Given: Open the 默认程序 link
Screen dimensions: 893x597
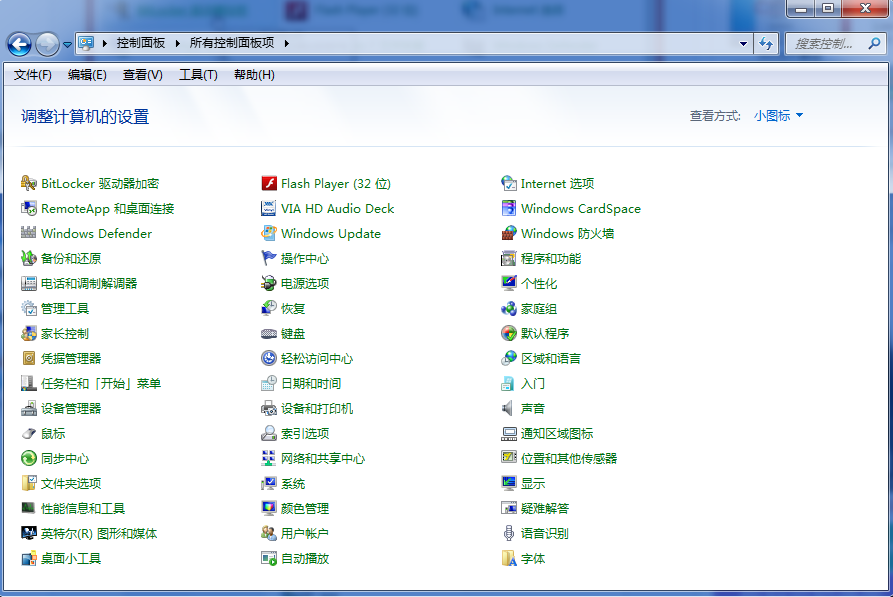Looking at the screenshot, I should [x=545, y=334].
